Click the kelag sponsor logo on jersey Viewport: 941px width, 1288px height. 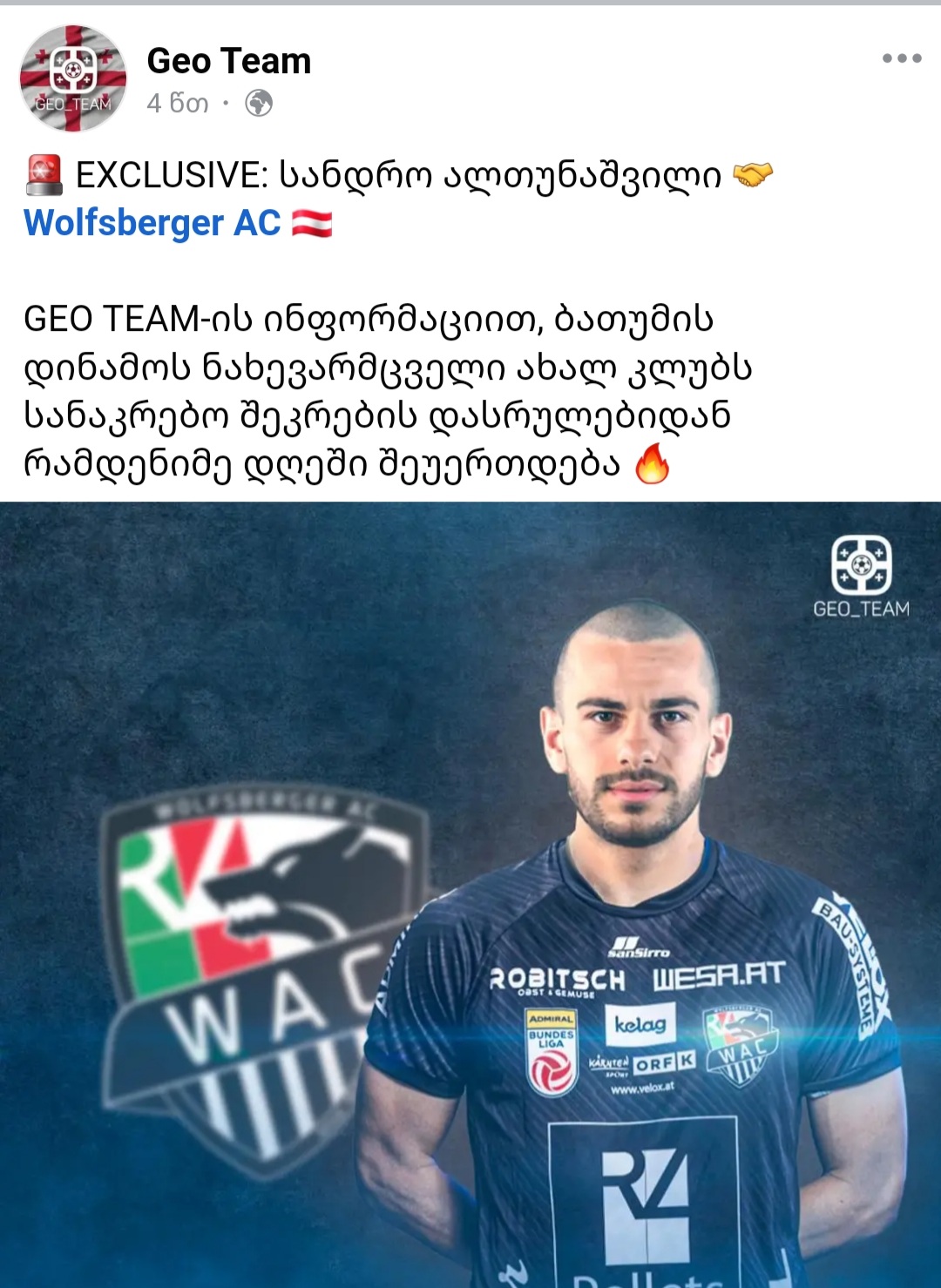tap(640, 1024)
